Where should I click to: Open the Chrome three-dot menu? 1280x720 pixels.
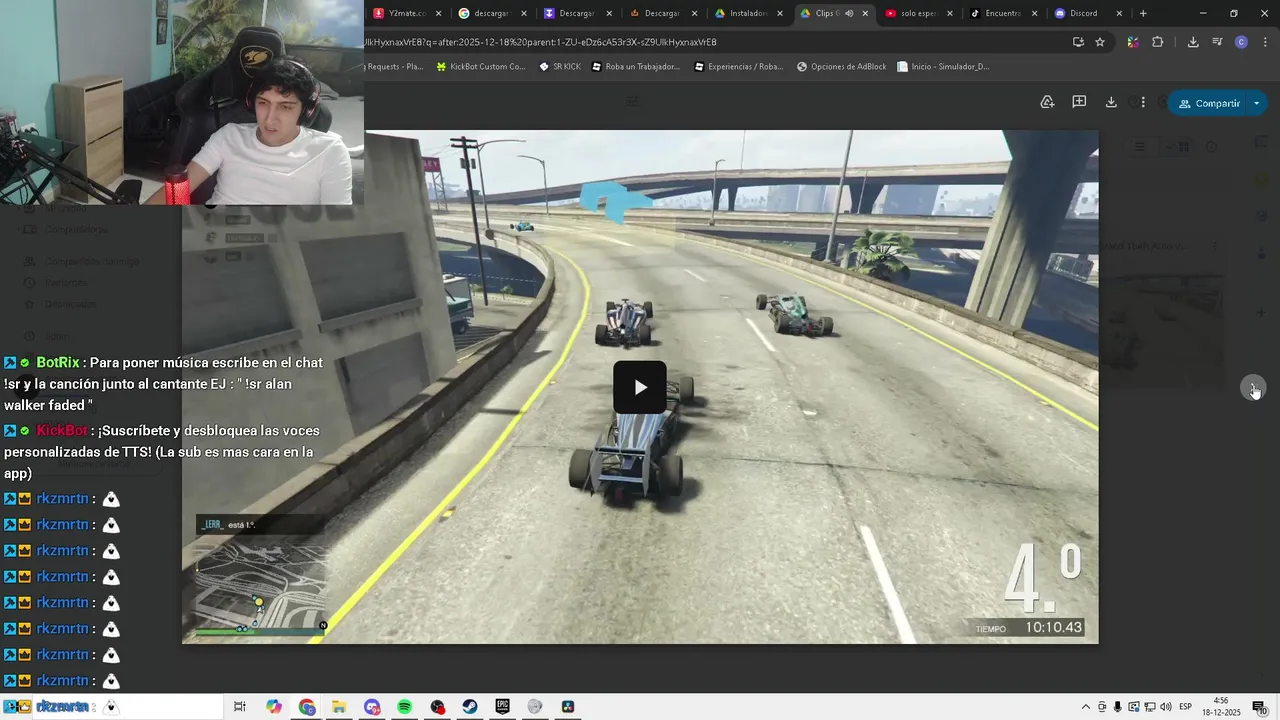pyautogui.click(x=1265, y=42)
